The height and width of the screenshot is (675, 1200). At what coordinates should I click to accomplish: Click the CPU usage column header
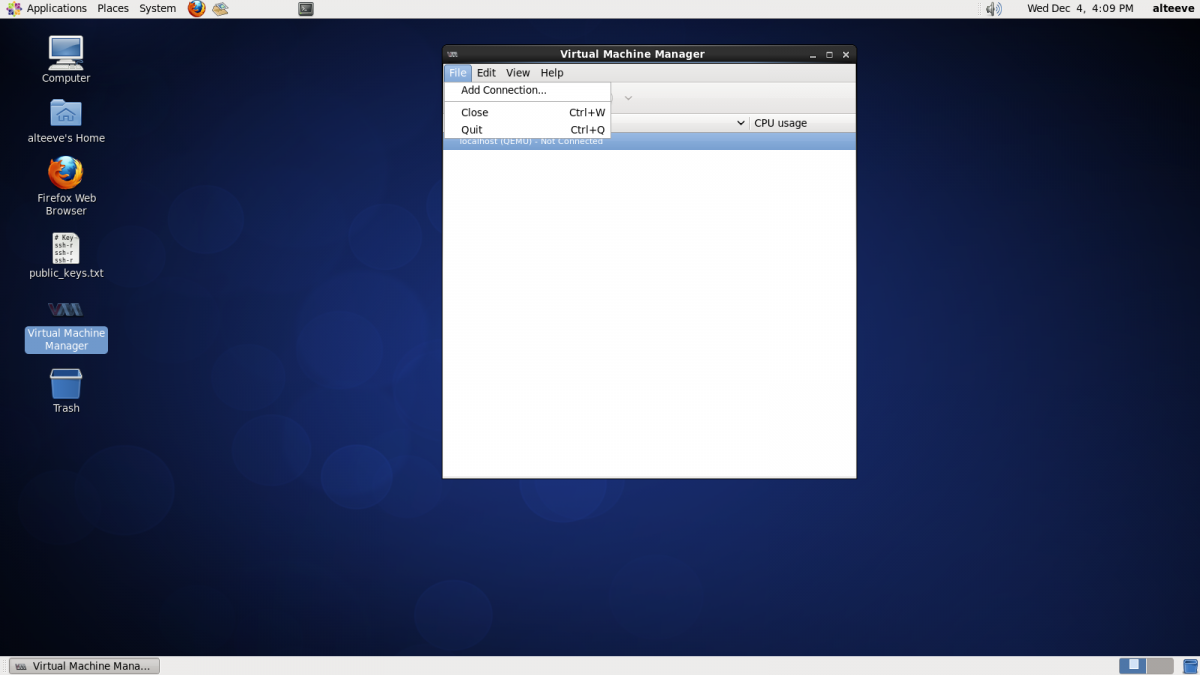[x=800, y=123]
